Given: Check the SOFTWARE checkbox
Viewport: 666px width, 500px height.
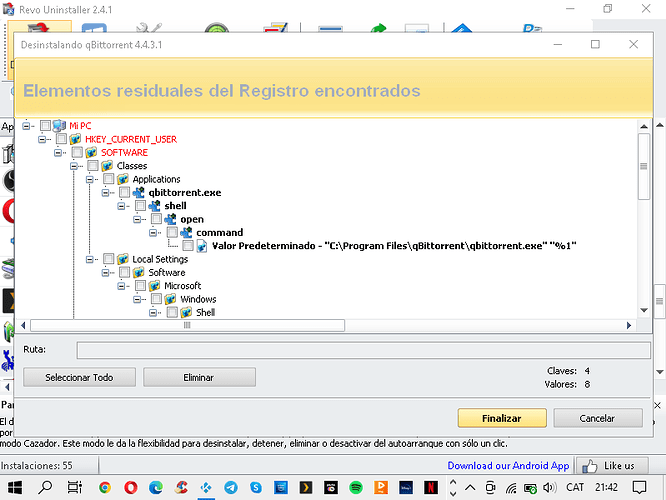Looking at the screenshot, I should point(77,152).
